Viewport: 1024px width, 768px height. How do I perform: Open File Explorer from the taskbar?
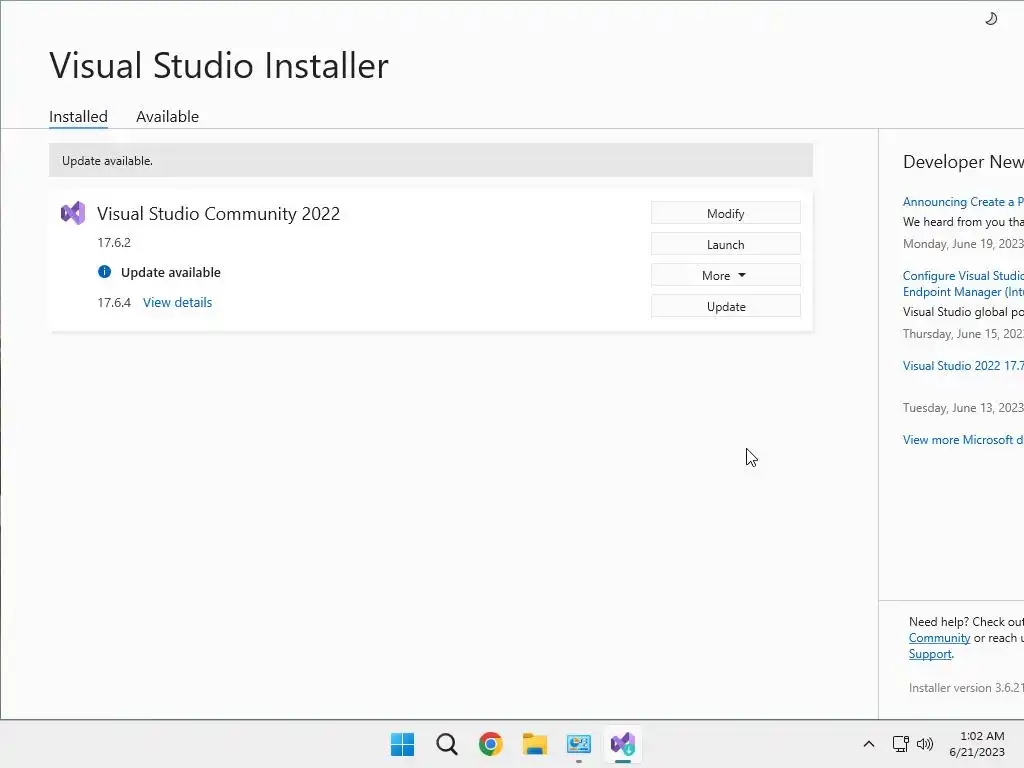(535, 744)
